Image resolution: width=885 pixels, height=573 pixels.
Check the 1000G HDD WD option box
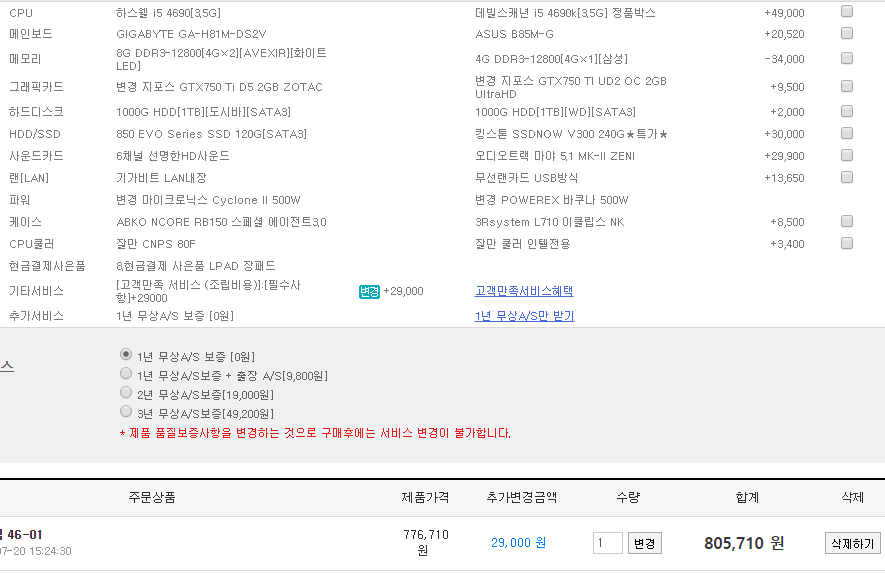click(x=847, y=111)
